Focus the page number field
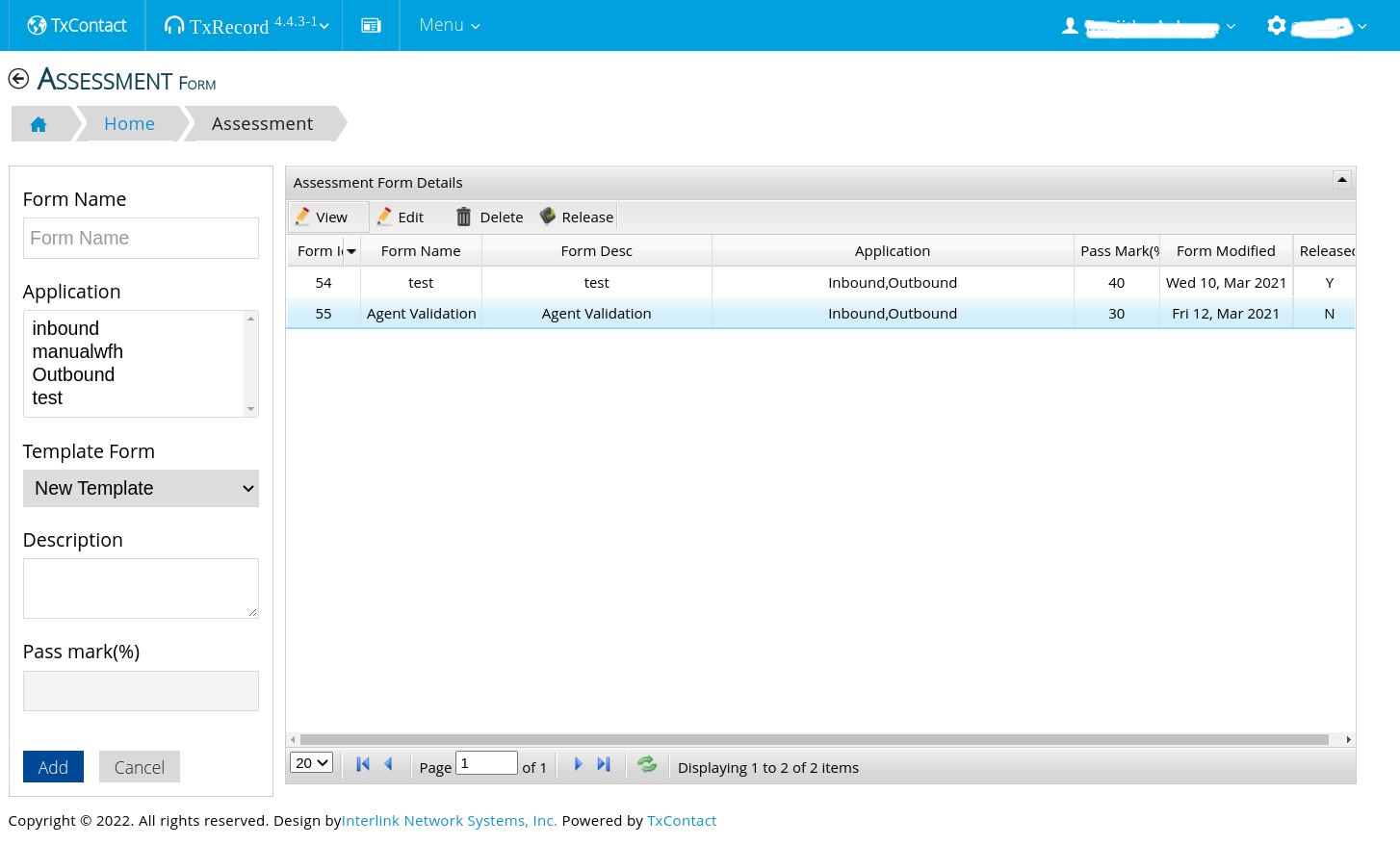The height and width of the screenshot is (845, 1400). [486, 763]
